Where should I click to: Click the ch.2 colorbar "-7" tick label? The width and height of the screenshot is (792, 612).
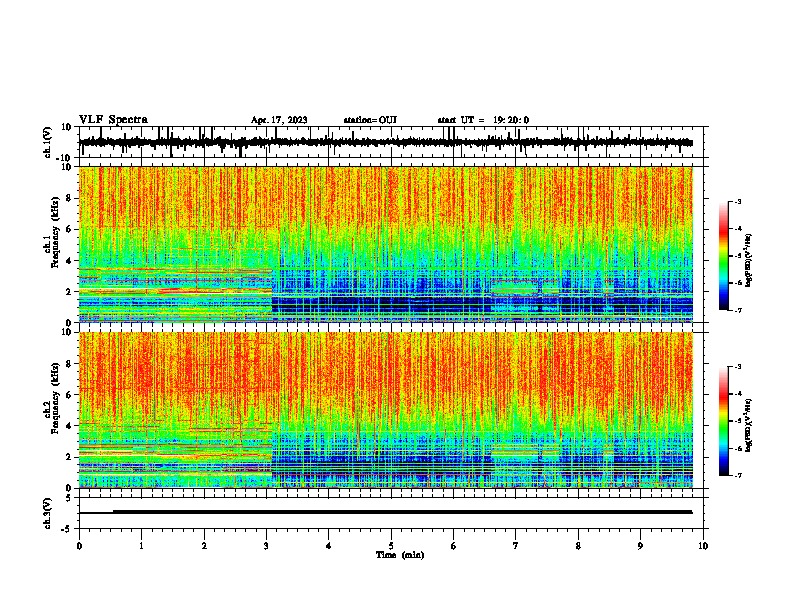pyautogui.click(x=737, y=475)
